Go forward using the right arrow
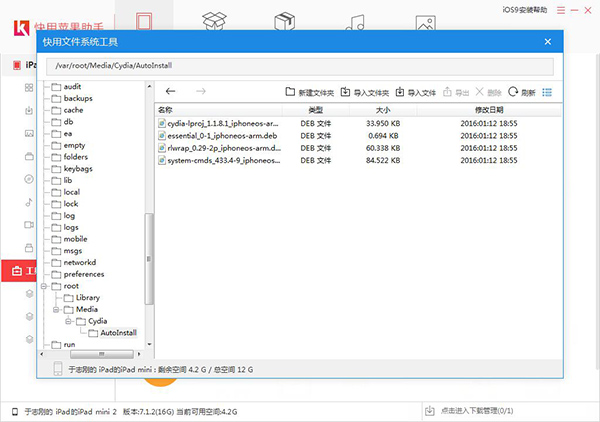 coord(201,91)
